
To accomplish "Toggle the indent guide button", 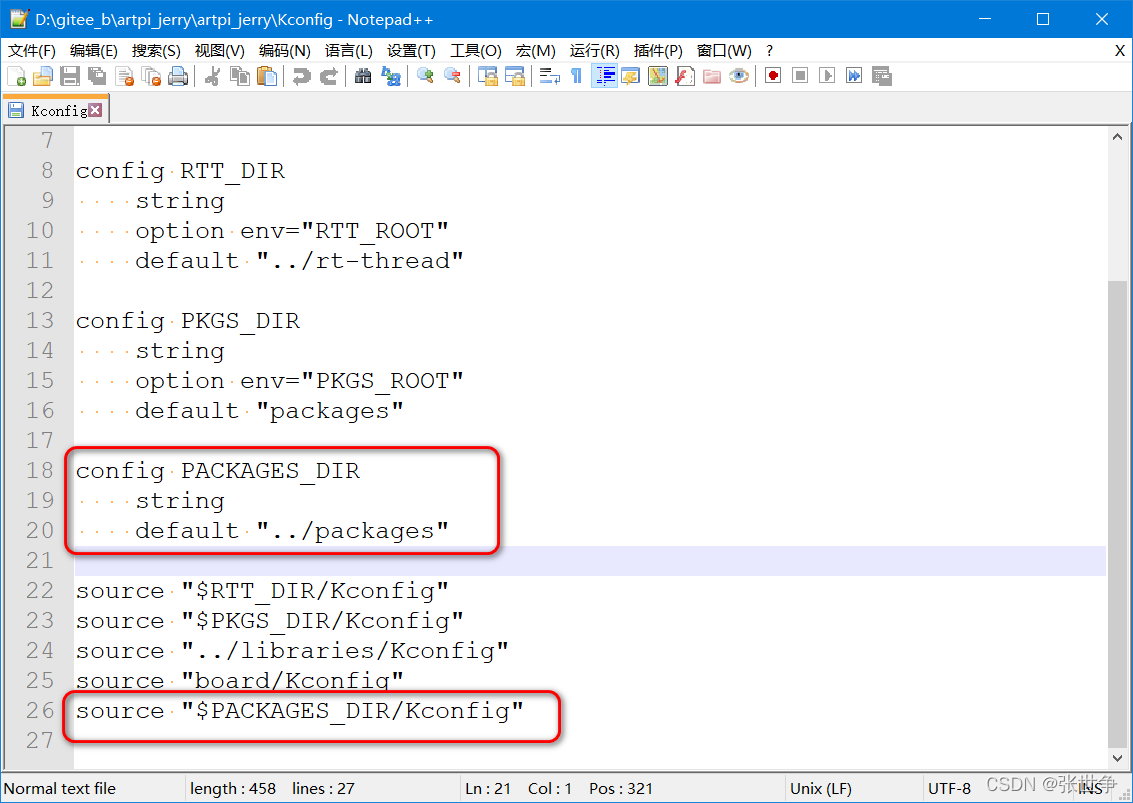I will tap(604, 76).
